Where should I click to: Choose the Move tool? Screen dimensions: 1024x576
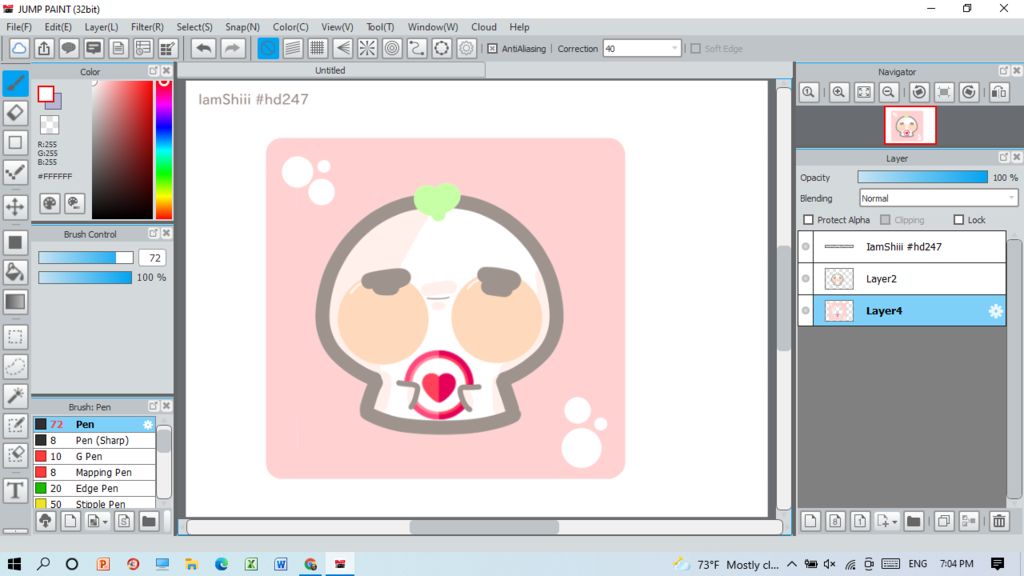[16, 207]
